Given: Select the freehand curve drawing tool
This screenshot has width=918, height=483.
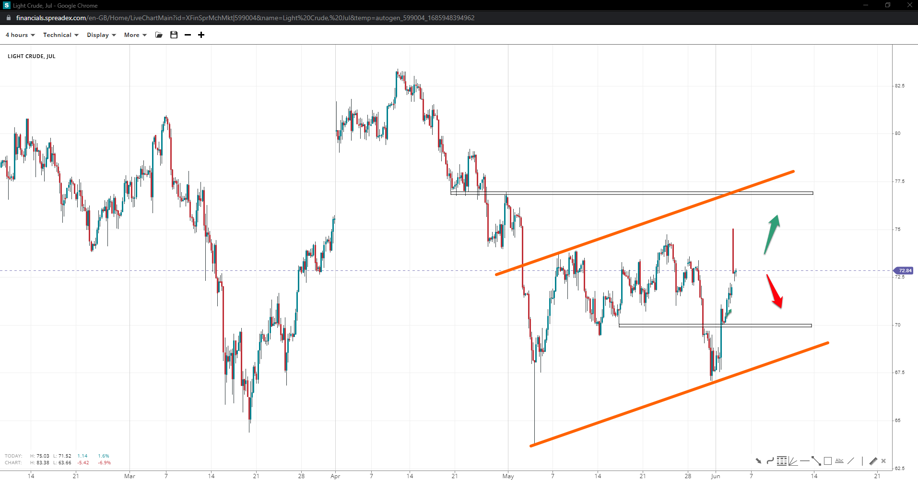Looking at the screenshot, I should [x=770, y=461].
